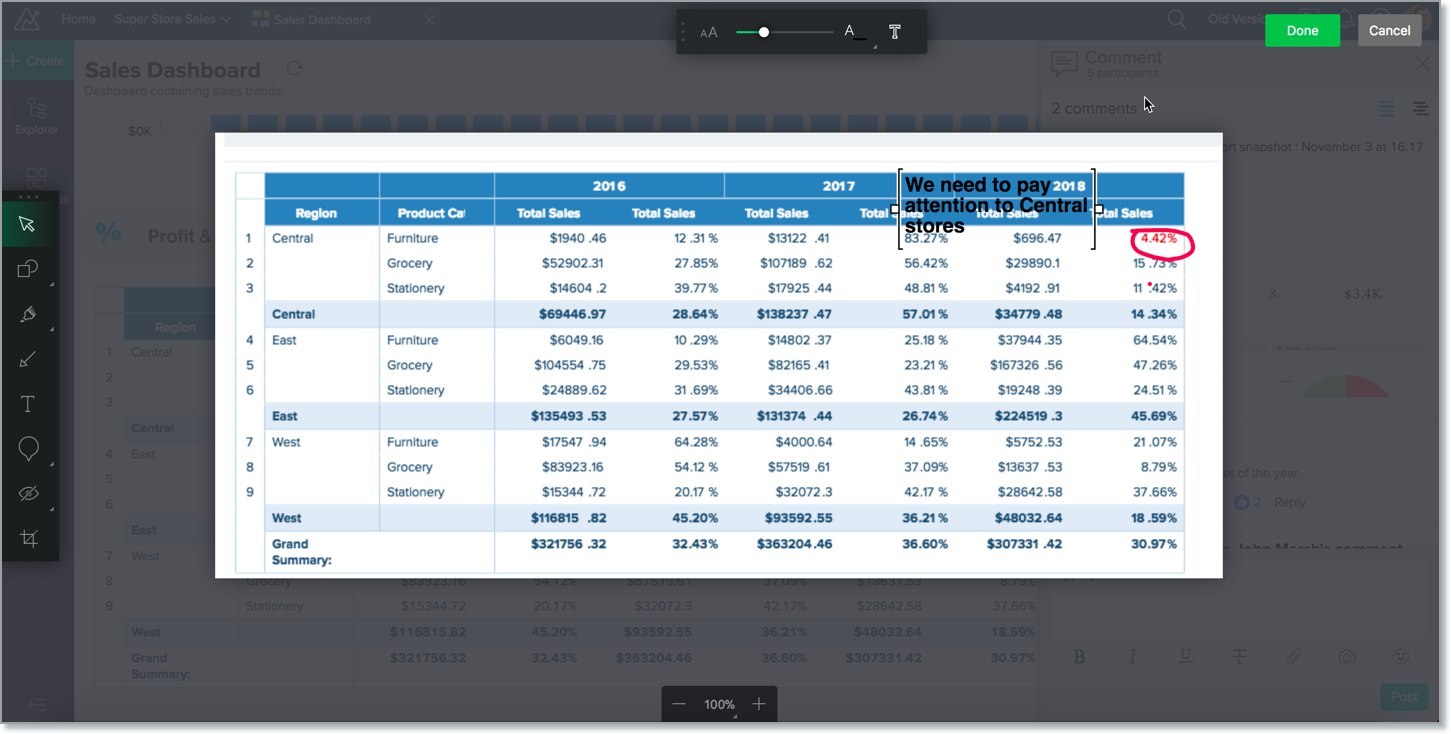Grab the text toolbar drag handle
Image resolution: width=1451 pixels, height=734 pixels.
pyautogui.click(x=684, y=32)
